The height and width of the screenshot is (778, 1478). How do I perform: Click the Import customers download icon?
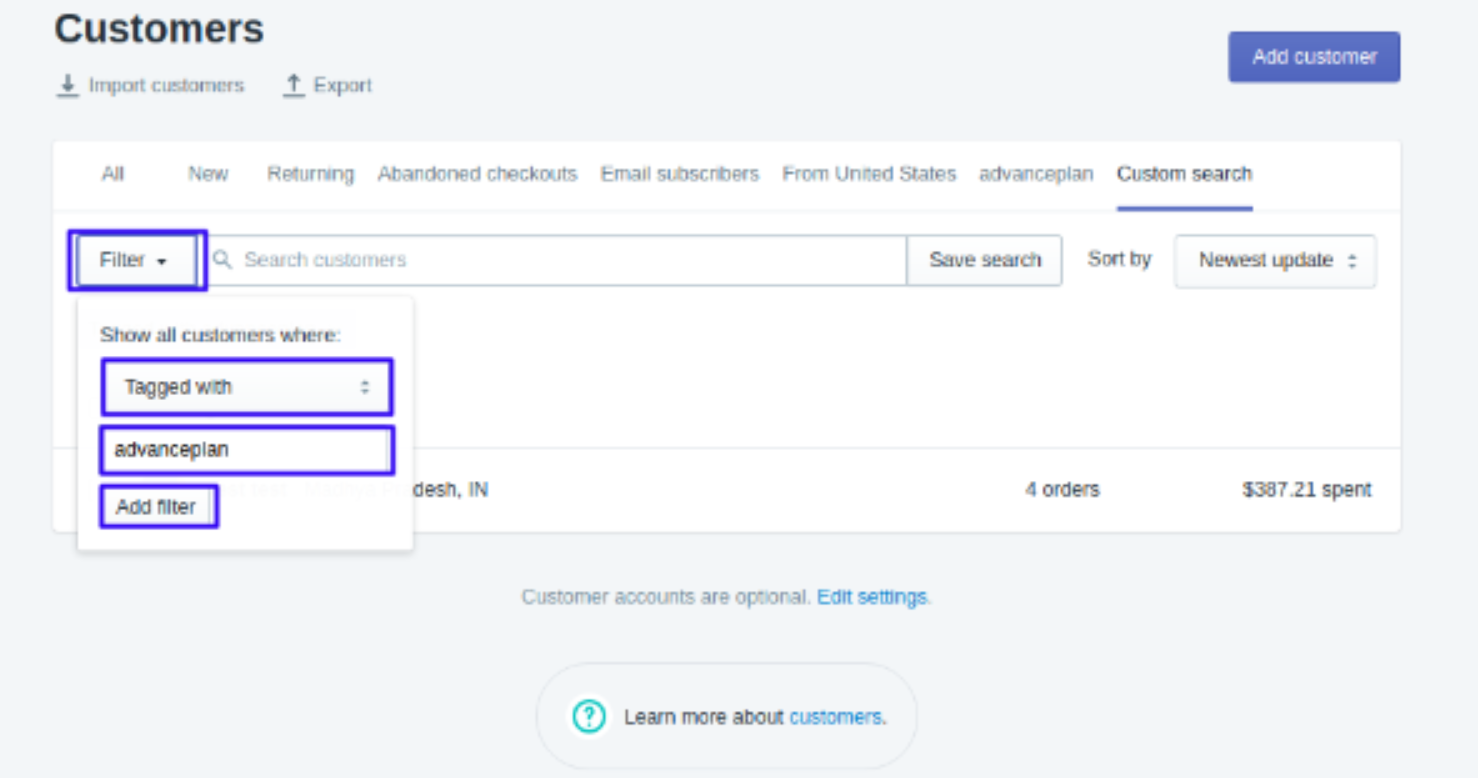tap(67, 86)
